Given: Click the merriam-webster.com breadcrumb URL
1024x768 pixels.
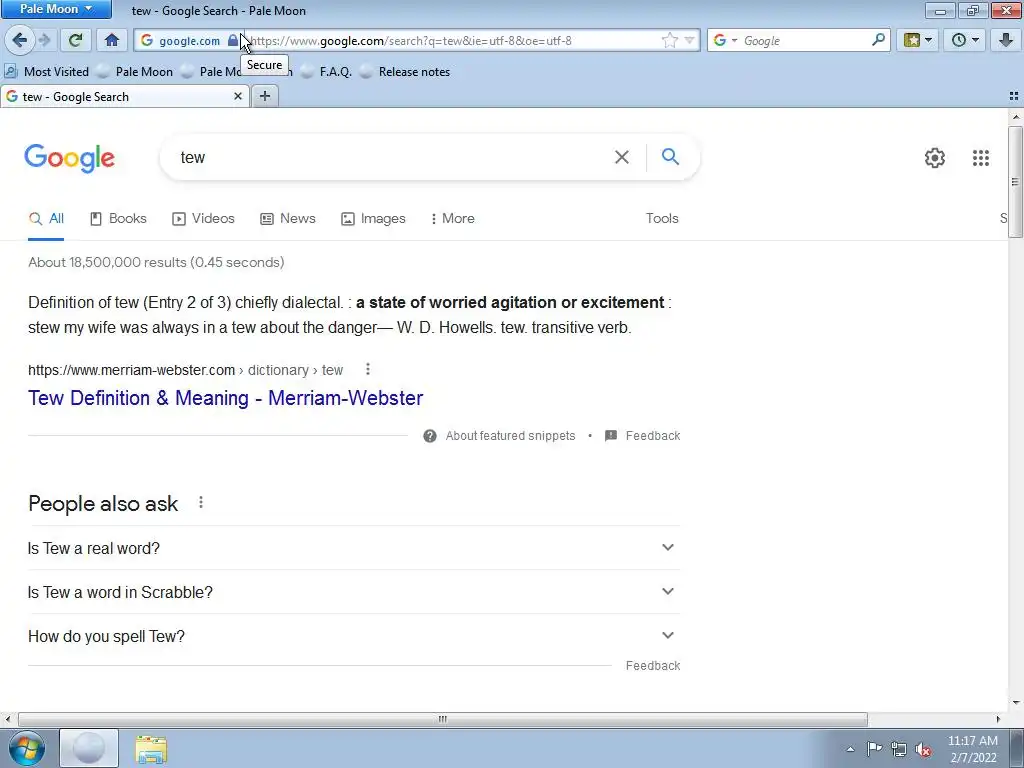Looking at the screenshot, I should pyautogui.click(x=185, y=370).
